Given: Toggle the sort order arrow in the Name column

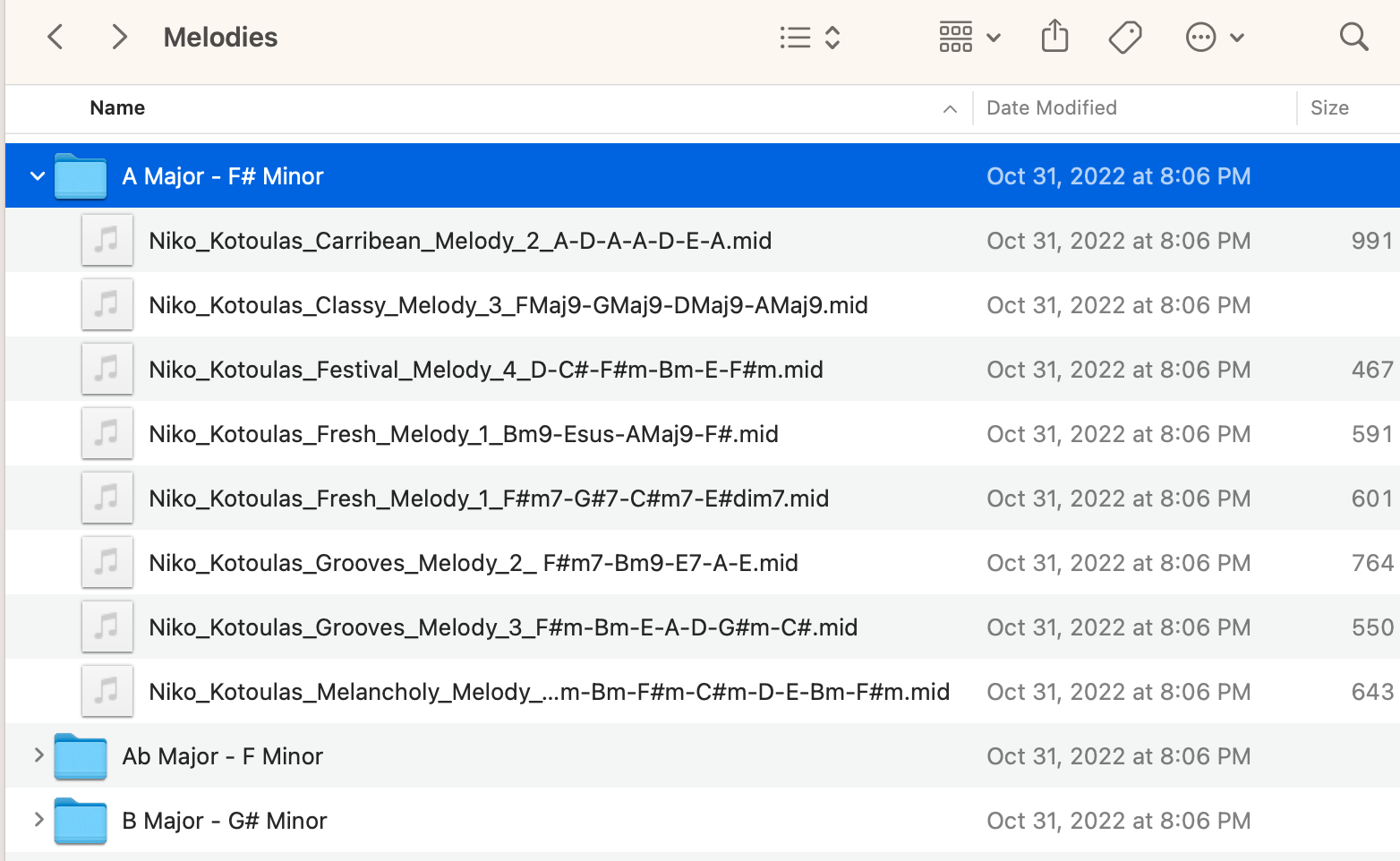Looking at the screenshot, I should click(x=950, y=109).
